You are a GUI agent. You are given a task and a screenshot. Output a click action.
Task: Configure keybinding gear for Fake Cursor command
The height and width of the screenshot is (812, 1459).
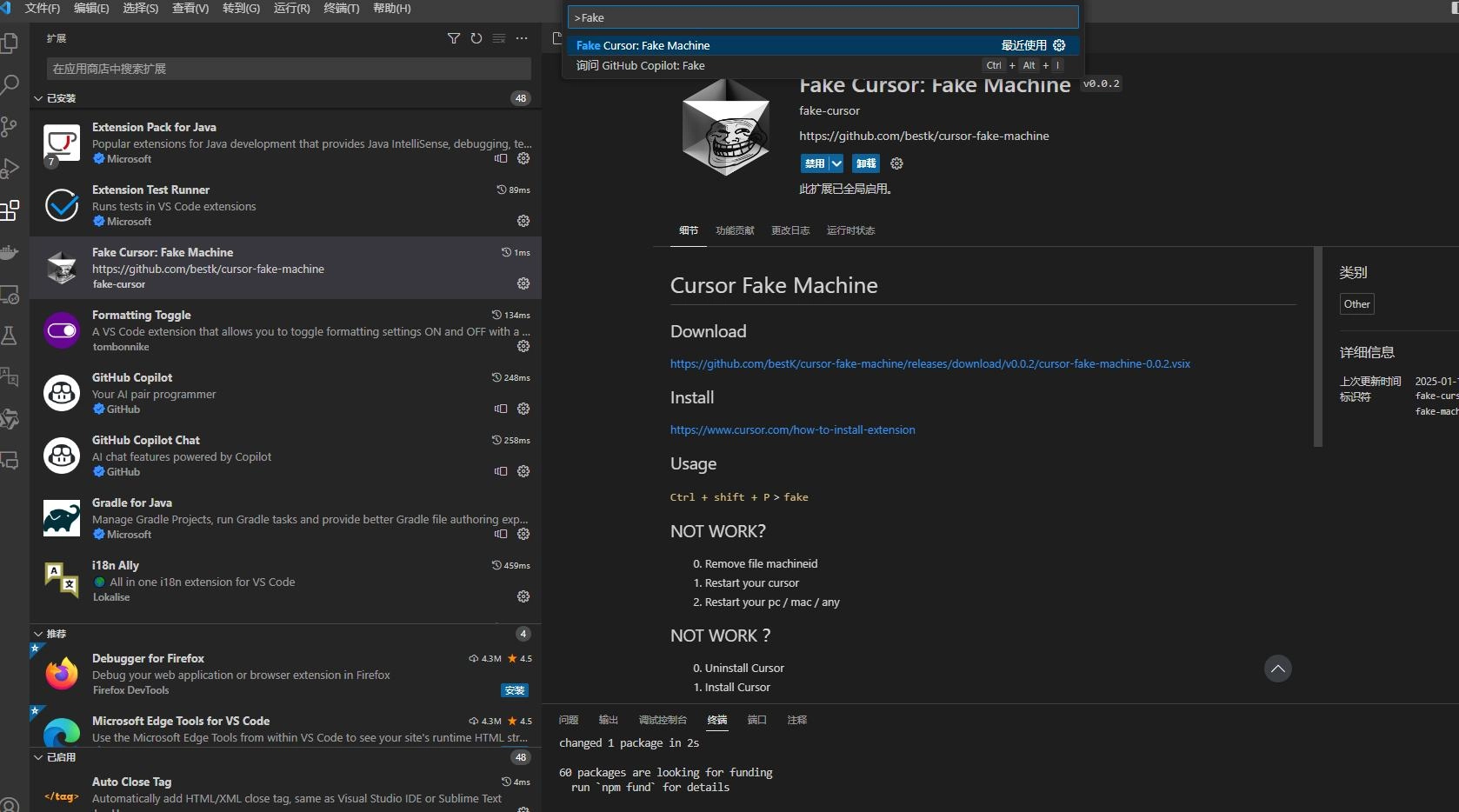point(1059,45)
